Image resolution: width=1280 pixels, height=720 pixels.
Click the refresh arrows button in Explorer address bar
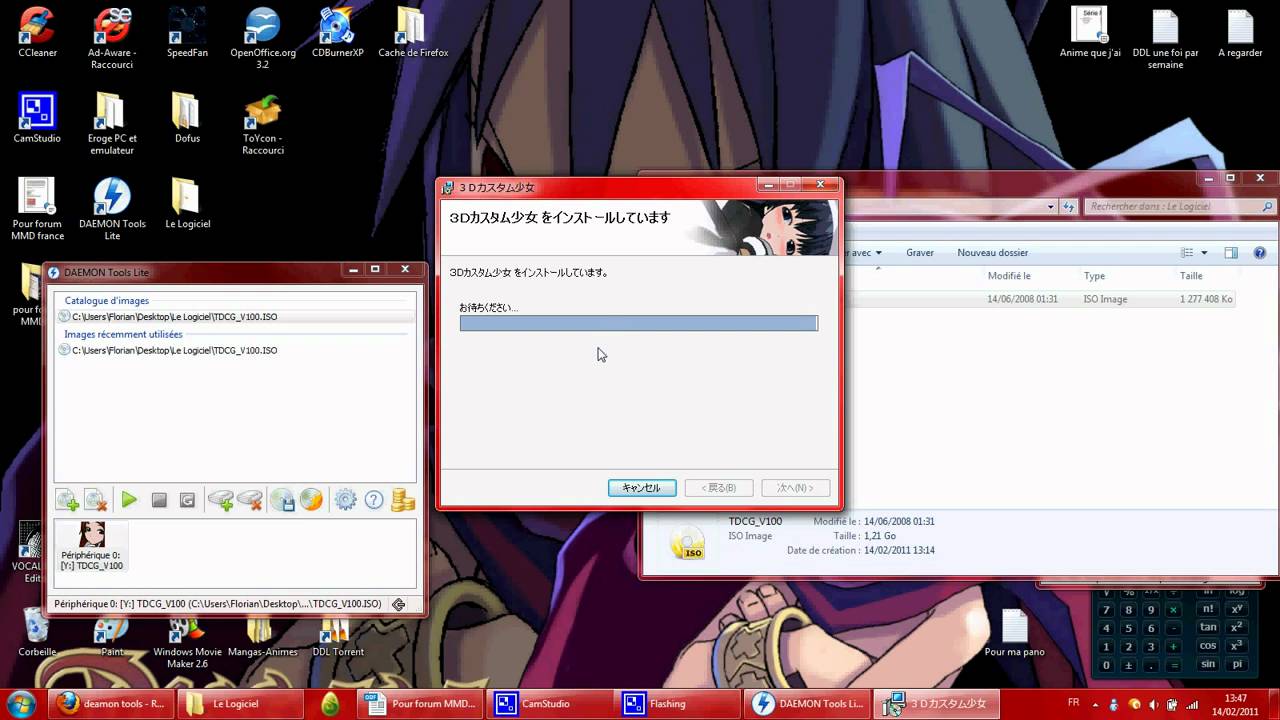[1071, 207]
